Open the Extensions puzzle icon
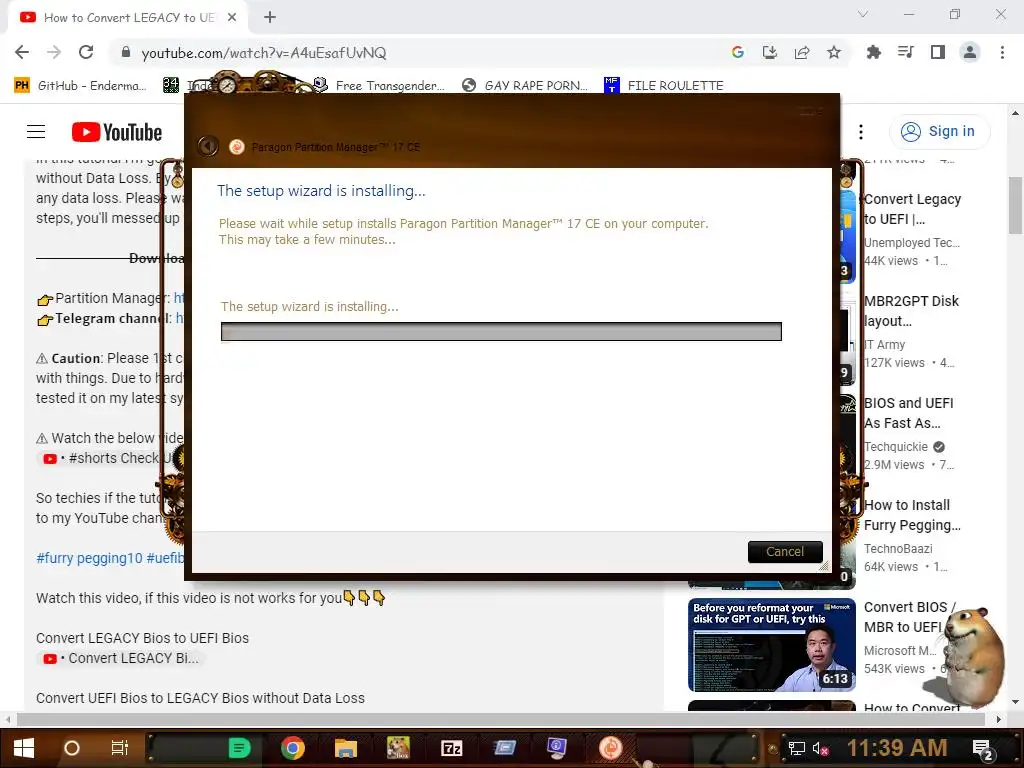The image size is (1024, 768). (x=873, y=52)
